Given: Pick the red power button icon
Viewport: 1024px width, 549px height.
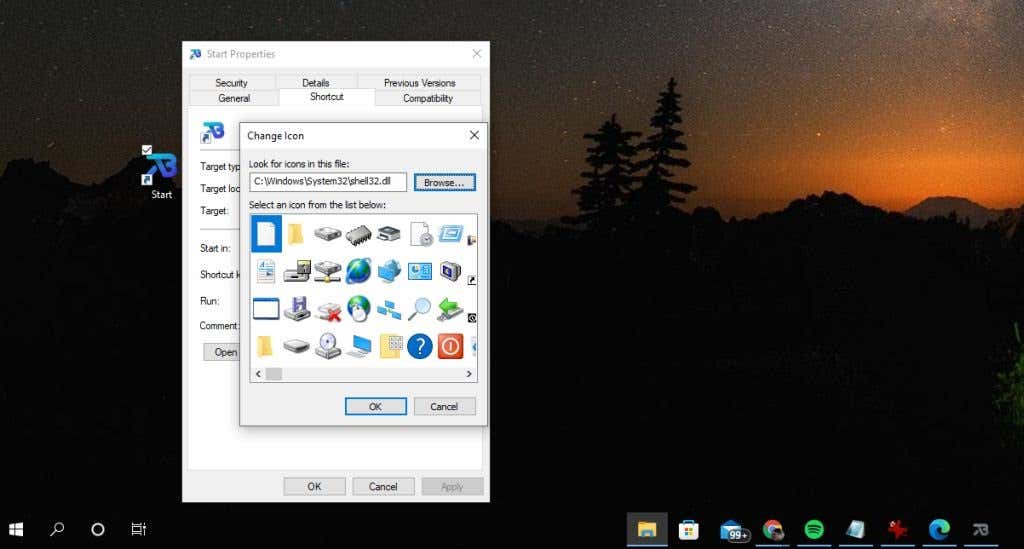Looking at the screenshot, I should [450, 346].
